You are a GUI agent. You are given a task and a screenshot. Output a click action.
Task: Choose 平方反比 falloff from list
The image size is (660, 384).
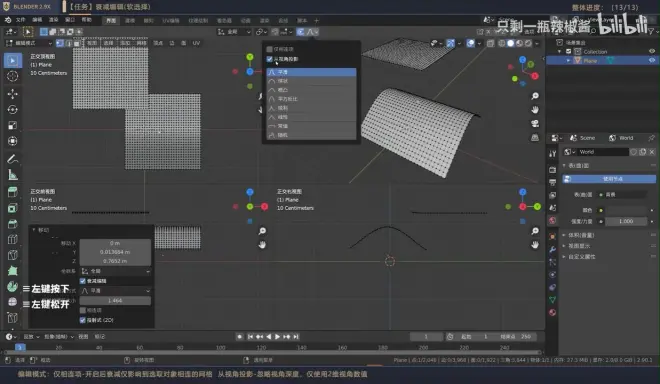311,99
